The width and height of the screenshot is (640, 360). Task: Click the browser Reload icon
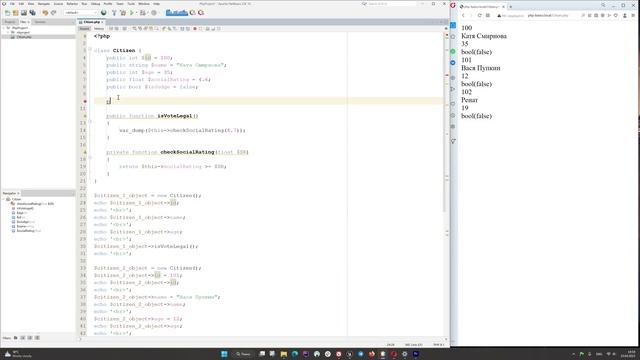click(x=480, y=16)
